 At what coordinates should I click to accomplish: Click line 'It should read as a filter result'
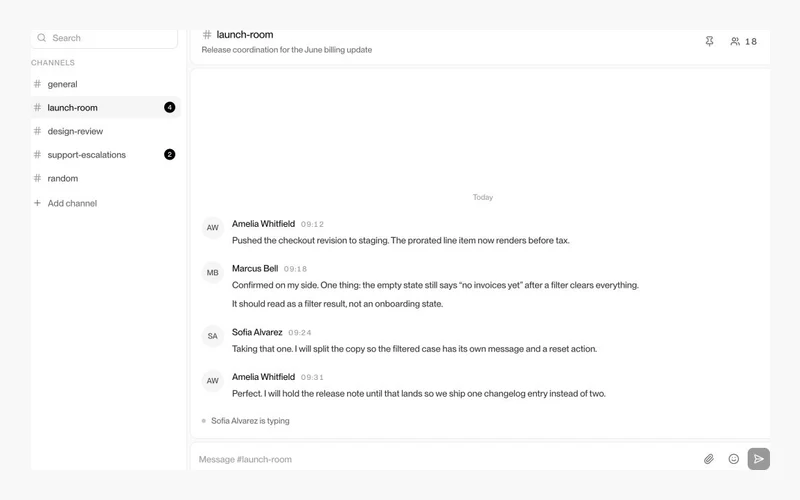(x=337, y=304)
